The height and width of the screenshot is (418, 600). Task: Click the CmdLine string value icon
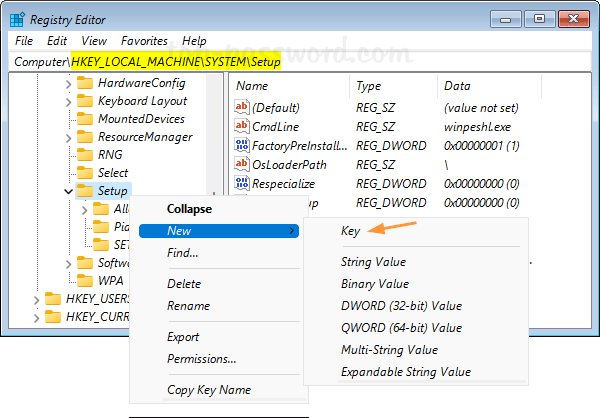point(241,126)
